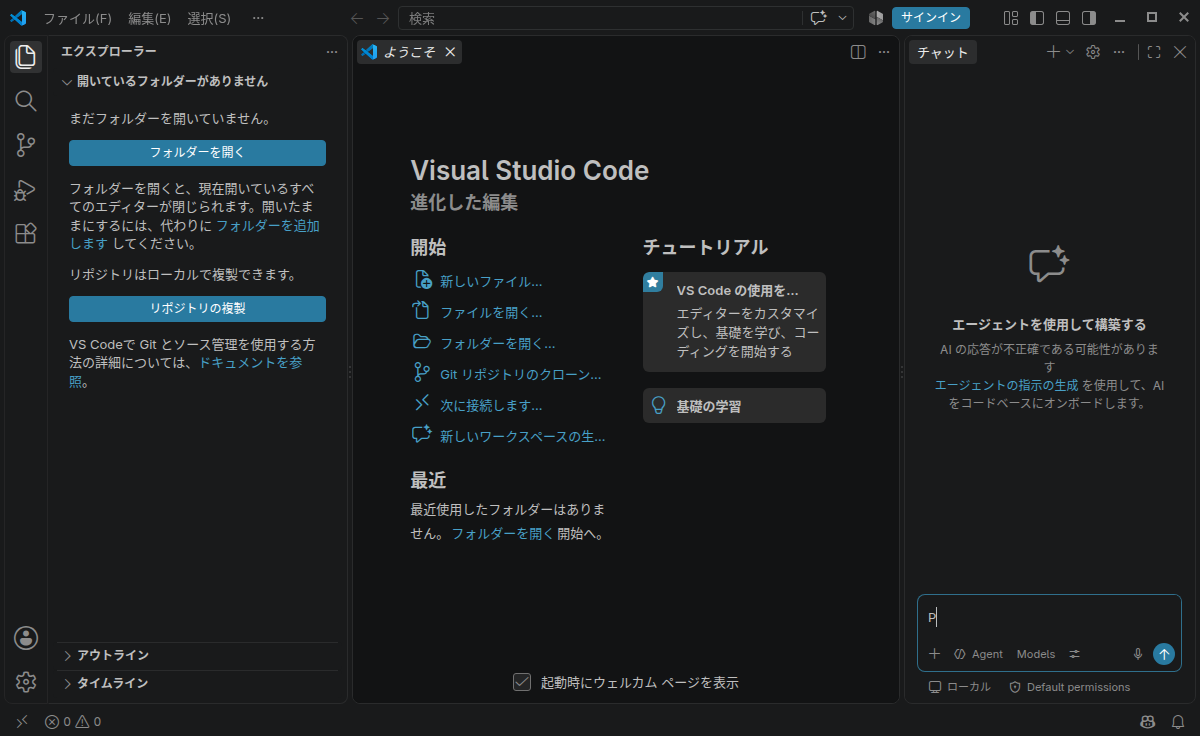Open editor more actions ellipsis
Viewport: 1200px width, 736px height.
883,52
